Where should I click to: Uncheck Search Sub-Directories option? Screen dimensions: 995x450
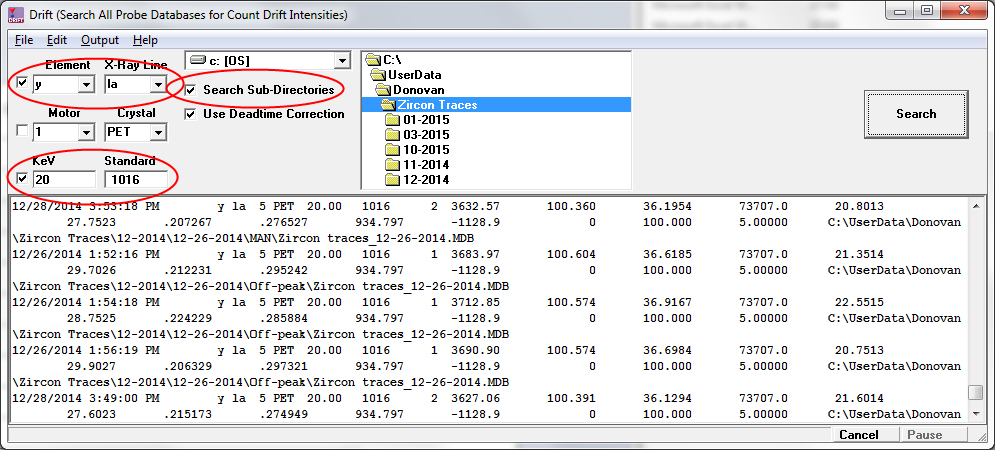pyautogui.click(x=192, y=90)
